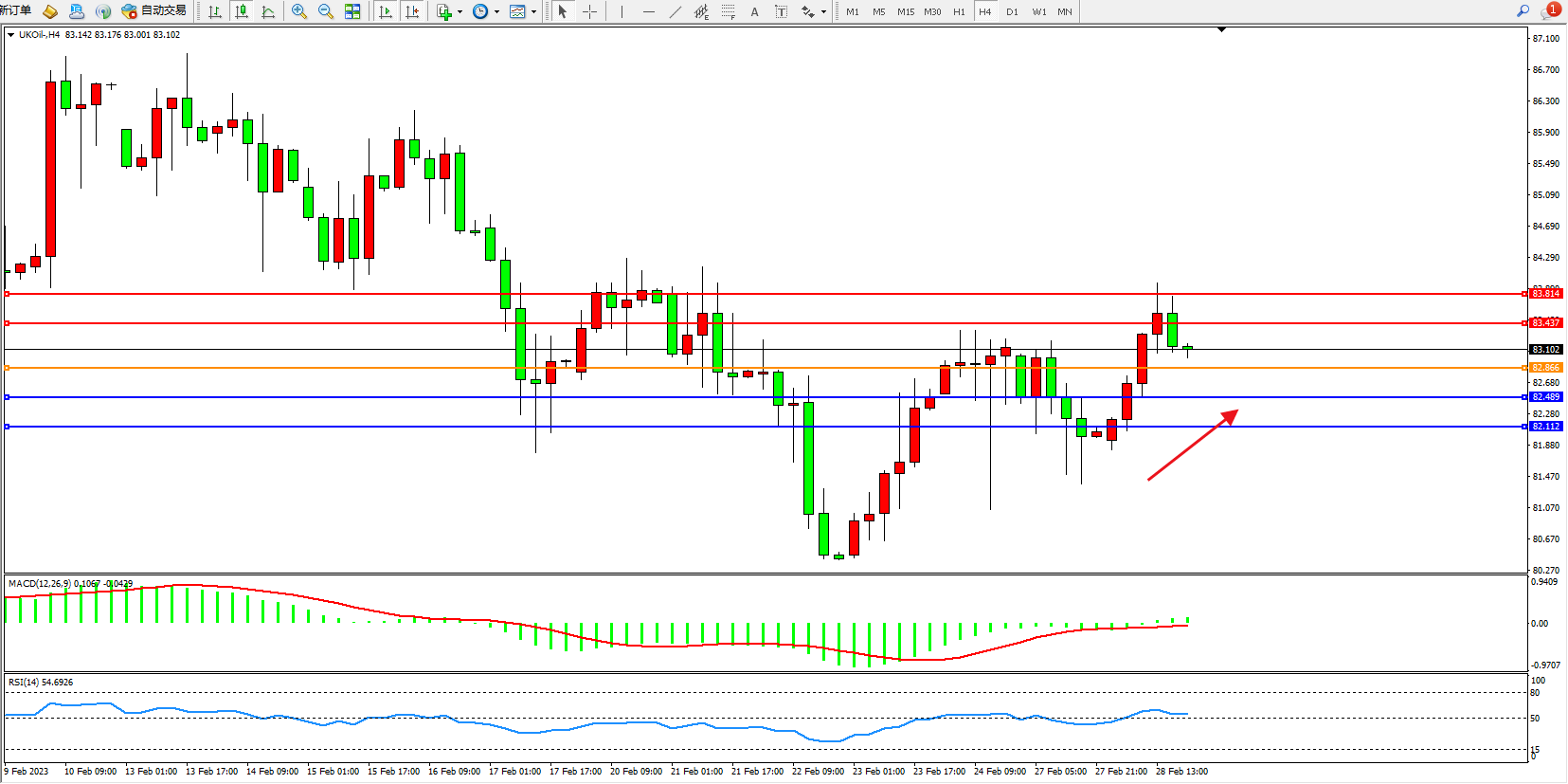This screenshot has width=1568, height=784.
Task: Open the notification bubble with badge 1
Action: (x=1550, y=11)
